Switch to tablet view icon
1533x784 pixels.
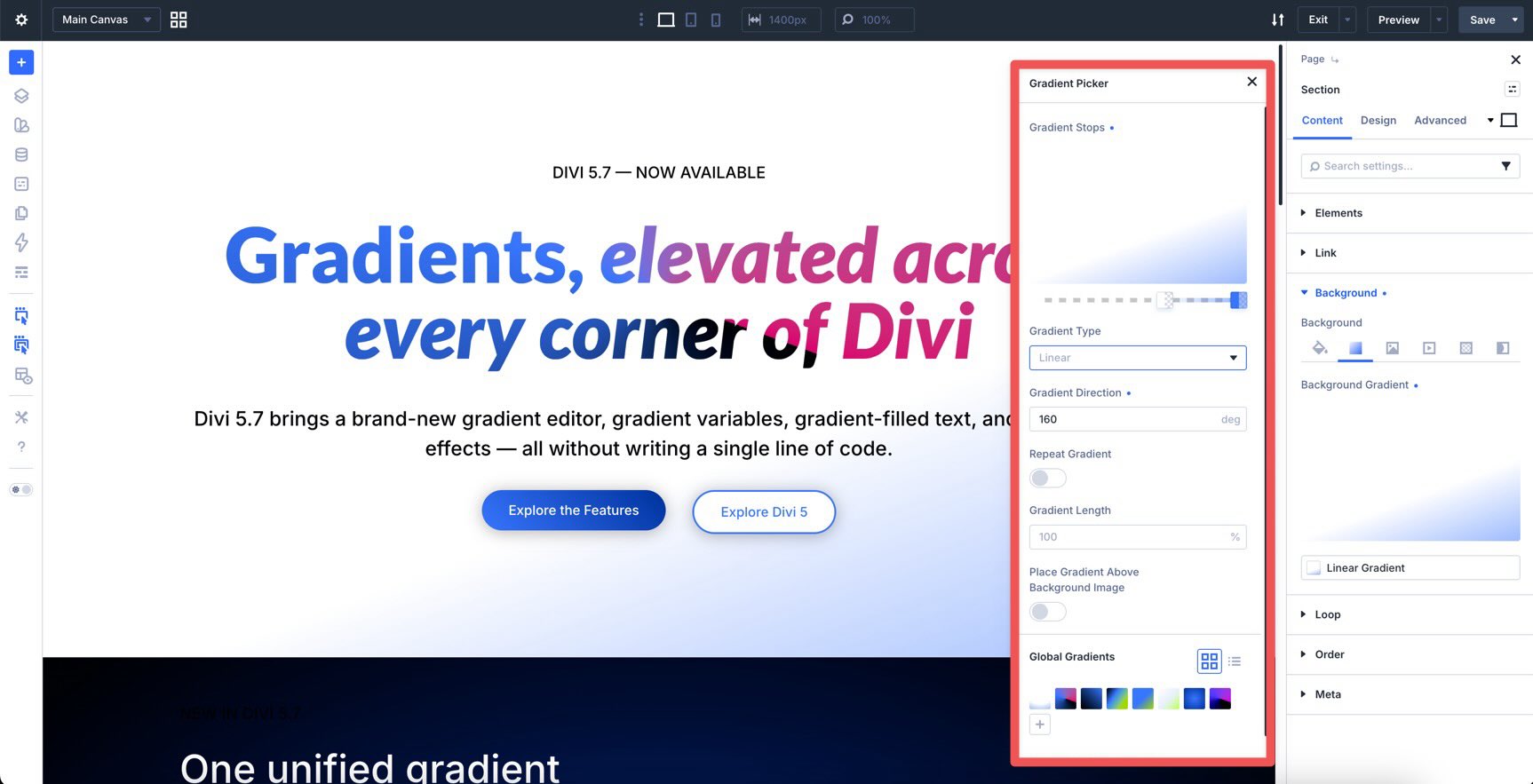(691, 20)
